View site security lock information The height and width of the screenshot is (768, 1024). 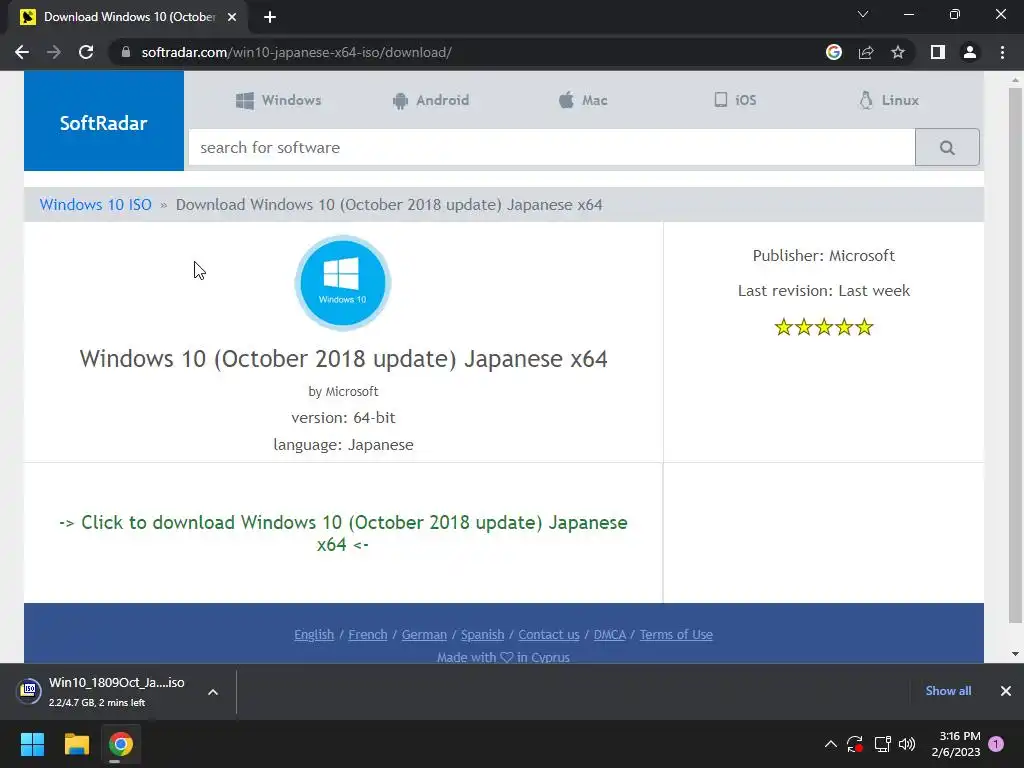(x=126, y=52)
